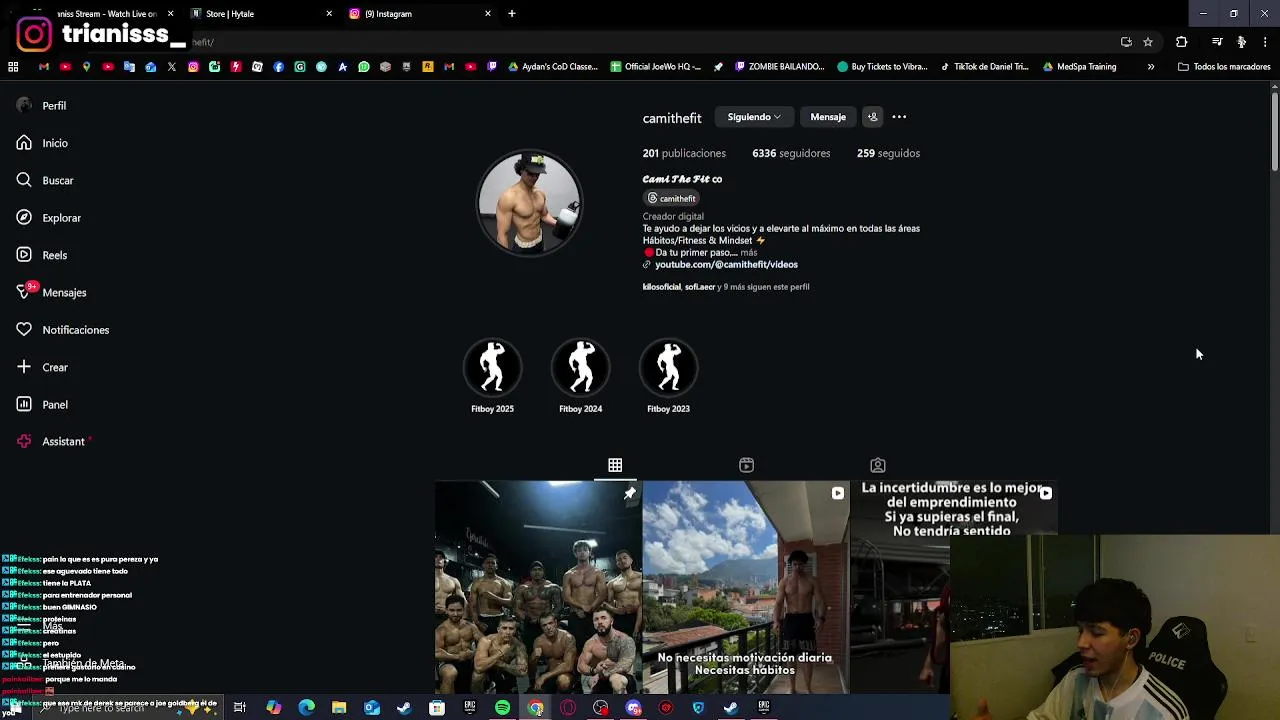Open Microsoft Store from the taskbar
This screenshot has width=1280, height=720.
click(437, 708)
